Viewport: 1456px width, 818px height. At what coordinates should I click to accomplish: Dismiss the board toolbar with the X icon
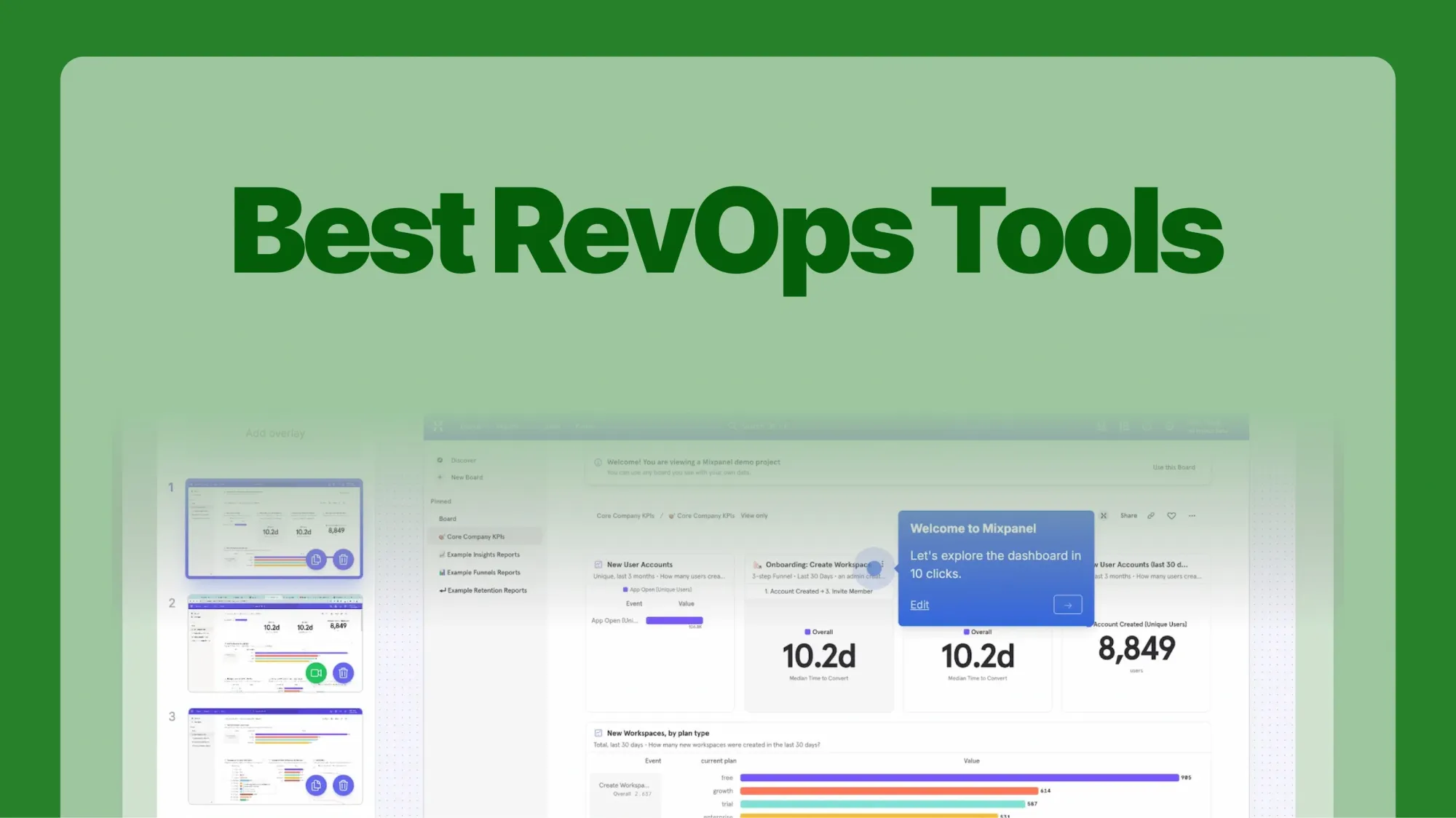tap(1104, 516)
